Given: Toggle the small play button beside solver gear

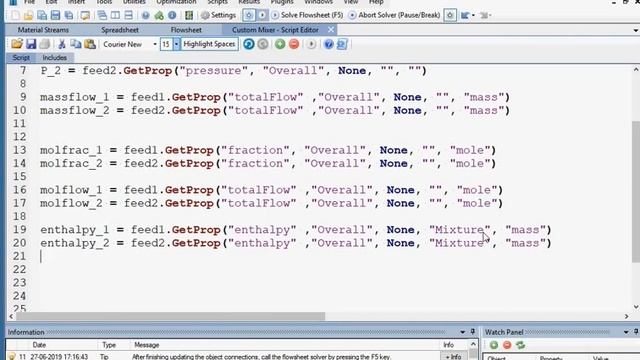Looking at the screenshot, I should pyautogui.click(x=262, y=16).
